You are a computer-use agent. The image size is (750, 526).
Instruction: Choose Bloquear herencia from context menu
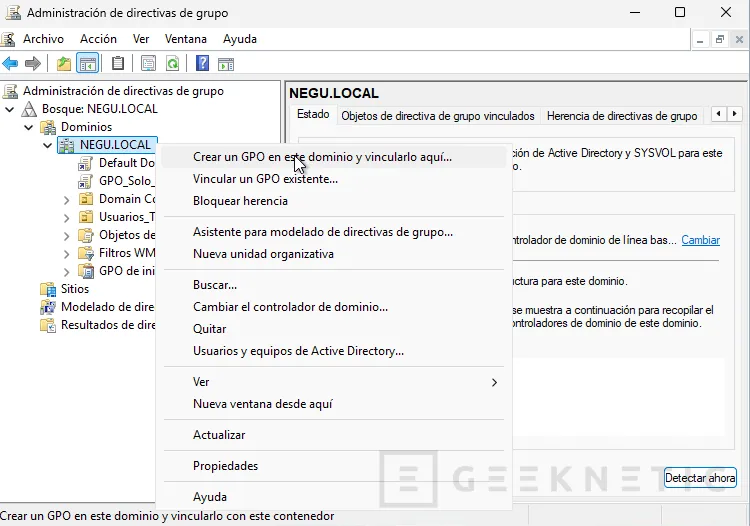[334, 201]
